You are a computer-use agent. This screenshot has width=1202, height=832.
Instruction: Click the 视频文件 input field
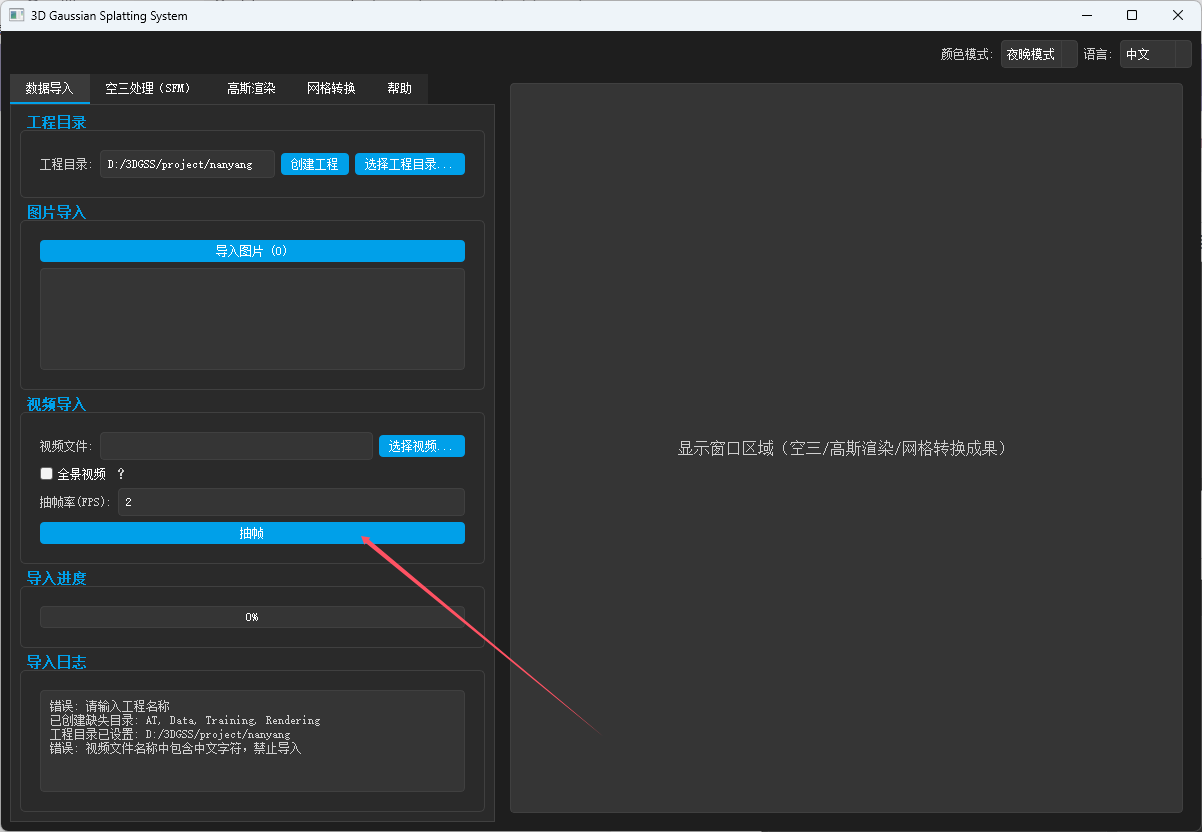click(x=236, y=446)
